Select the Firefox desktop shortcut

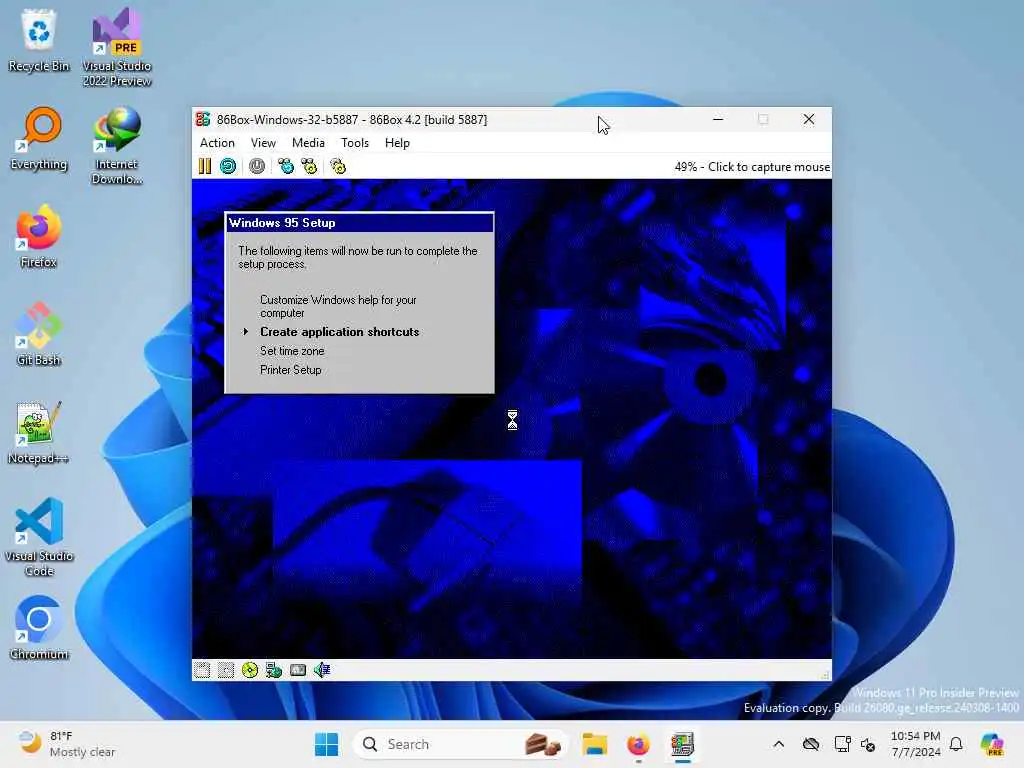tap(39, 236)
